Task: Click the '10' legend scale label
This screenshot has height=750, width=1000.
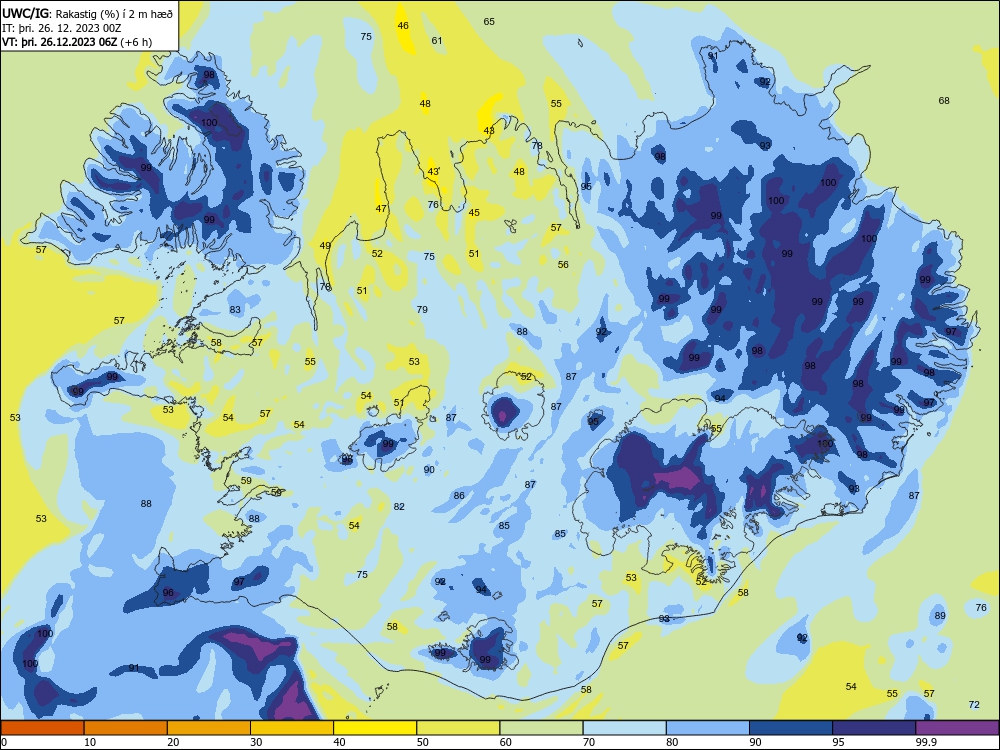Action: pyautogui.click(x=90, y=742)
